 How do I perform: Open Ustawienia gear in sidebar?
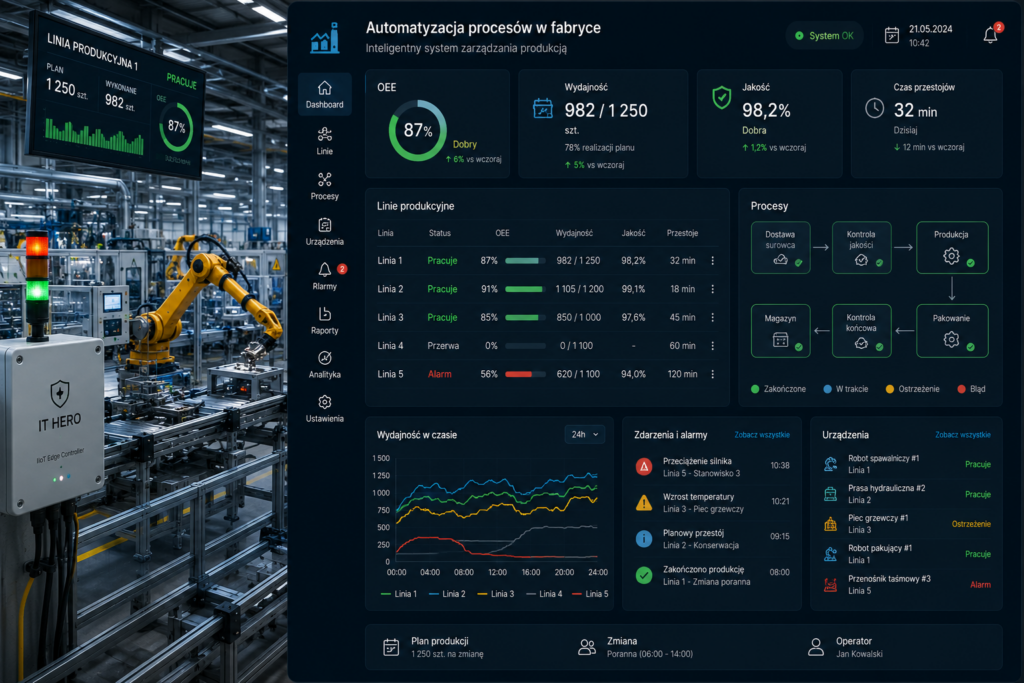(325, 409)
